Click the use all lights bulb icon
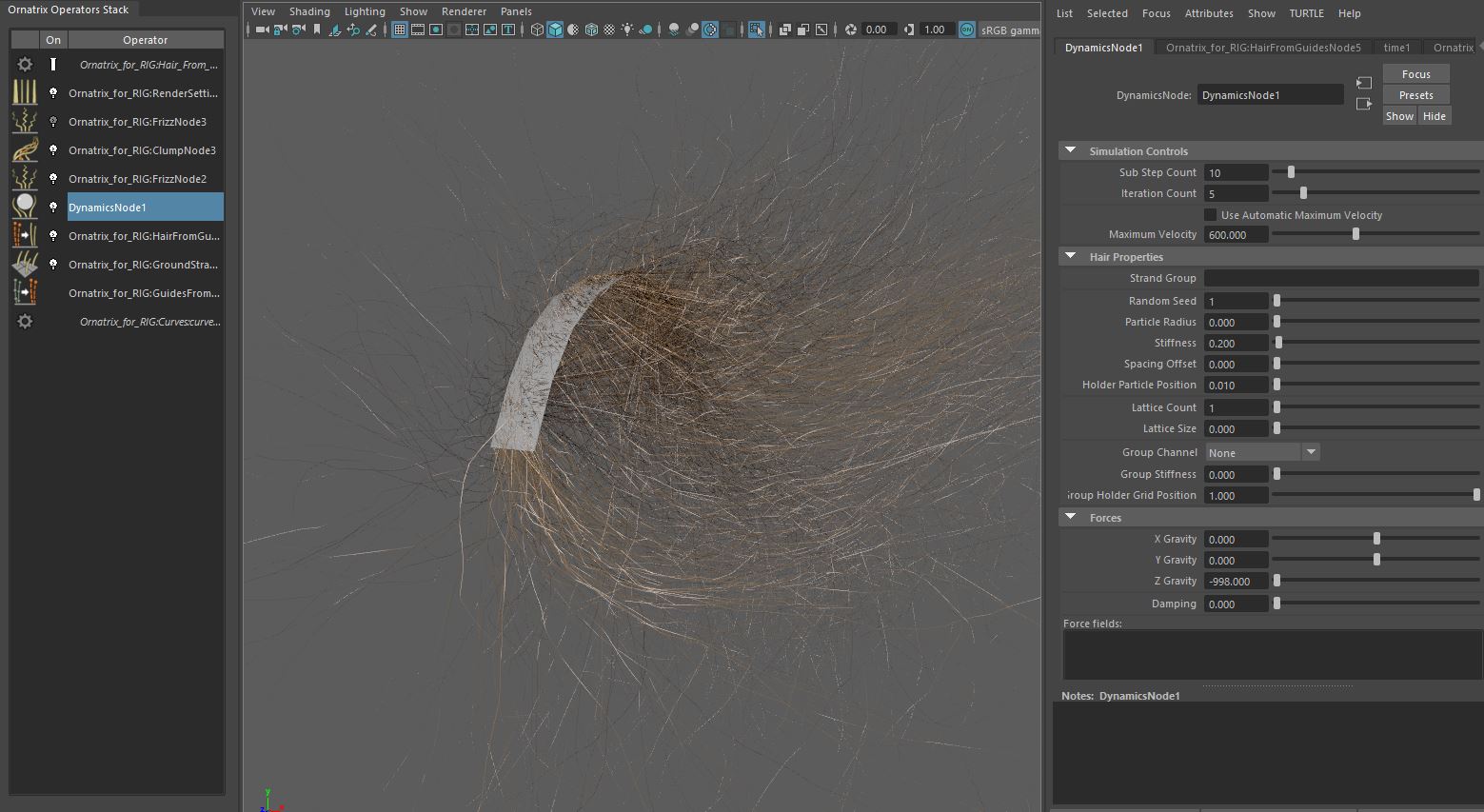 point(627,30)
